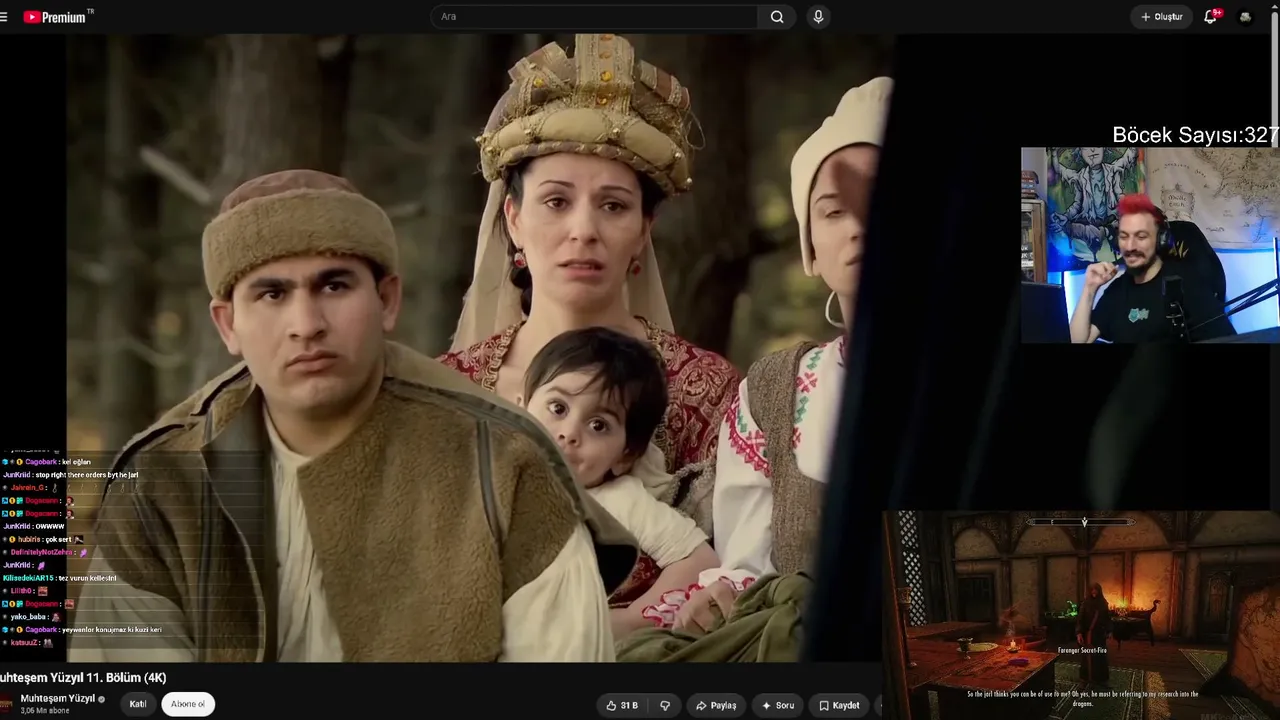Click chat message 'çok sert' by hubiris
This screenshot has height=720, width=1280.
[58, 539]
